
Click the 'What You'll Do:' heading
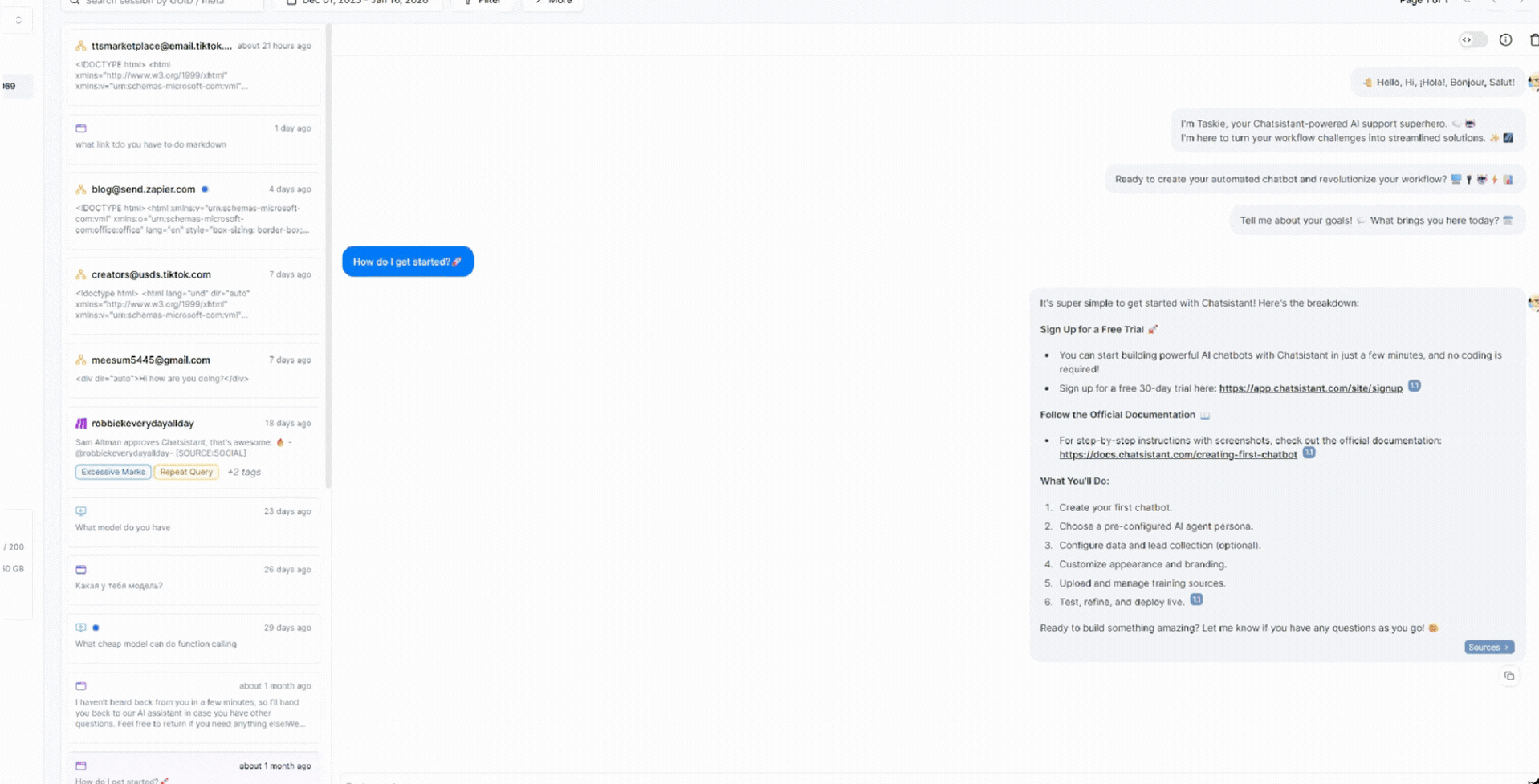pyautogui.click(x=1074, y=481)
